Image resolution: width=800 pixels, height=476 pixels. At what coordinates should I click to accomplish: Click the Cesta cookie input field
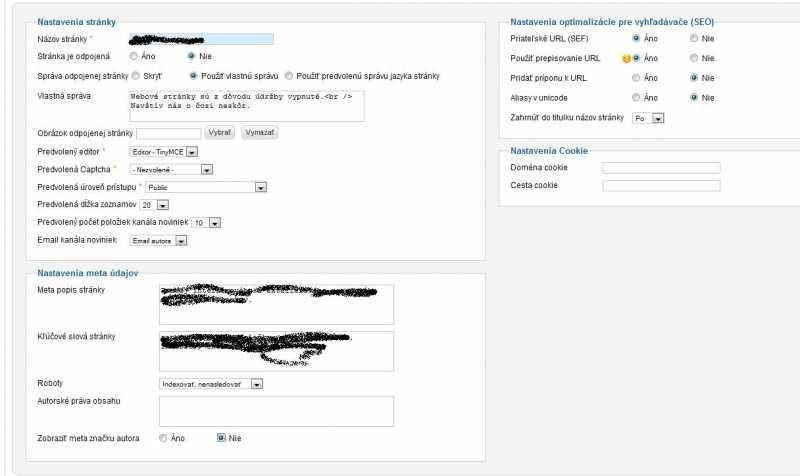[661, 185]
